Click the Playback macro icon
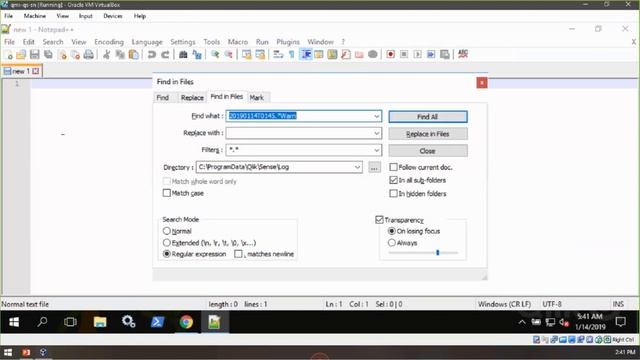The height and width of the screenshot is (360, 640). (418, 54)
